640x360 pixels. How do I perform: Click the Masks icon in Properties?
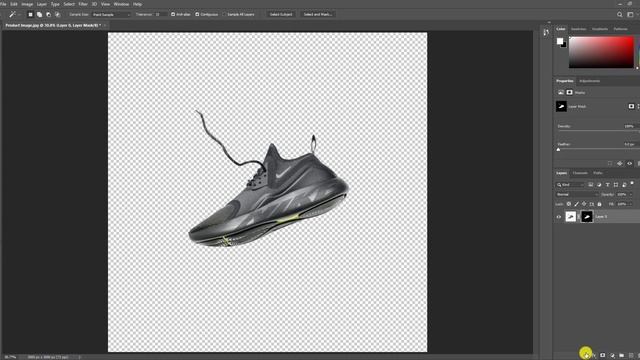(x=569, y=93)
